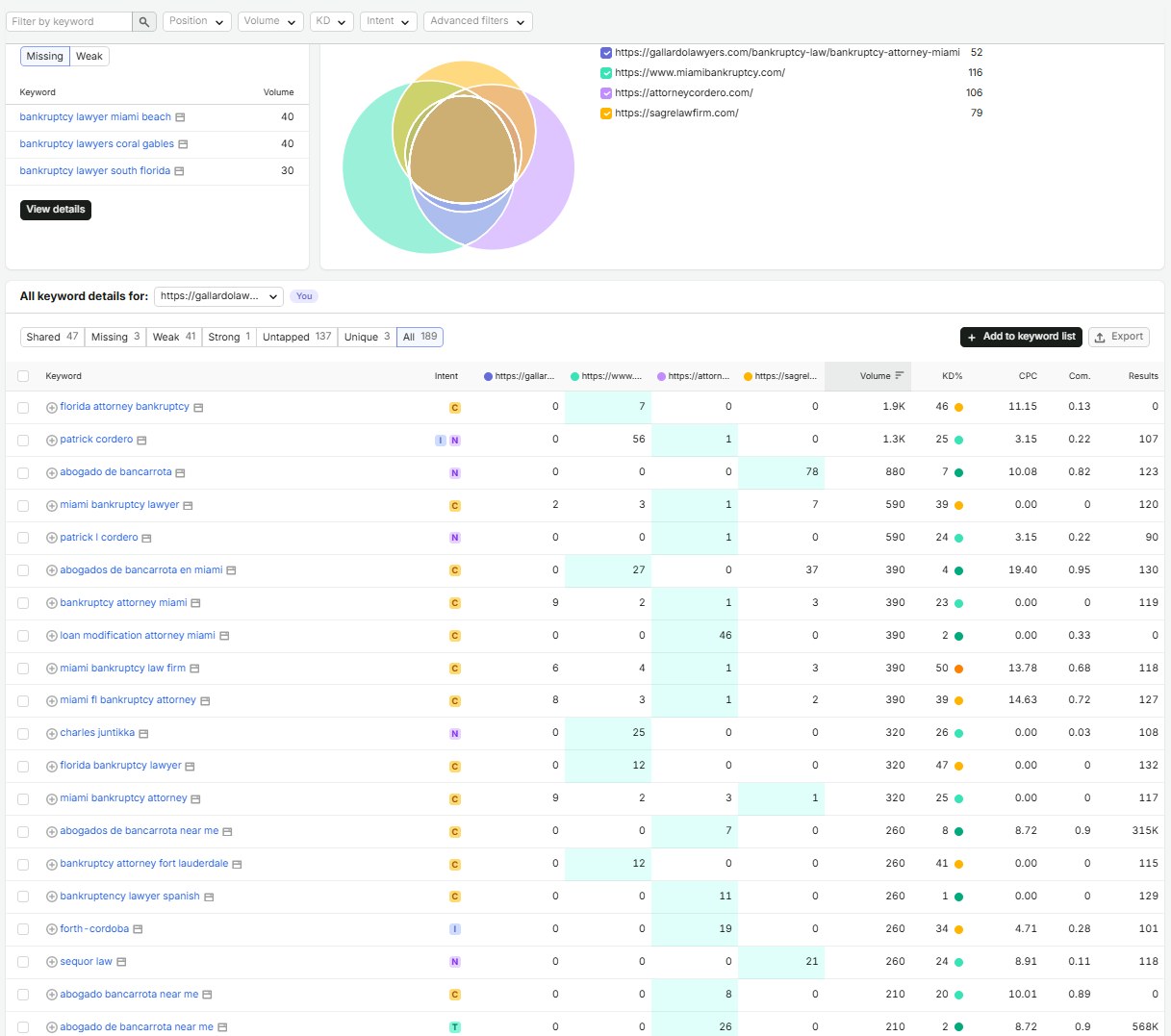Viewport: 1171px width, 1036px height.
Task: Click plus icon beside miami bankruptcy lawyer
Action: pyautogui.click(x=52, y=506)
